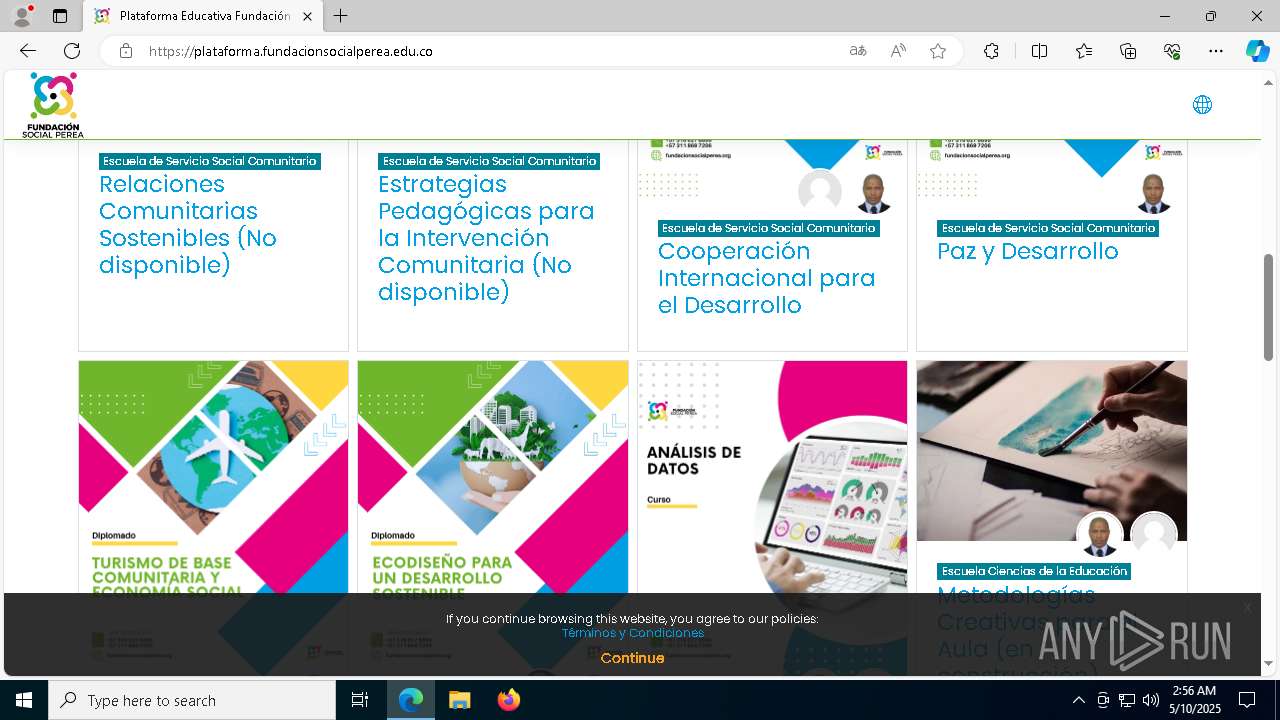
Task: Open the globe language selector icon
Action: pyautogui.click(x=1202, y=105)
